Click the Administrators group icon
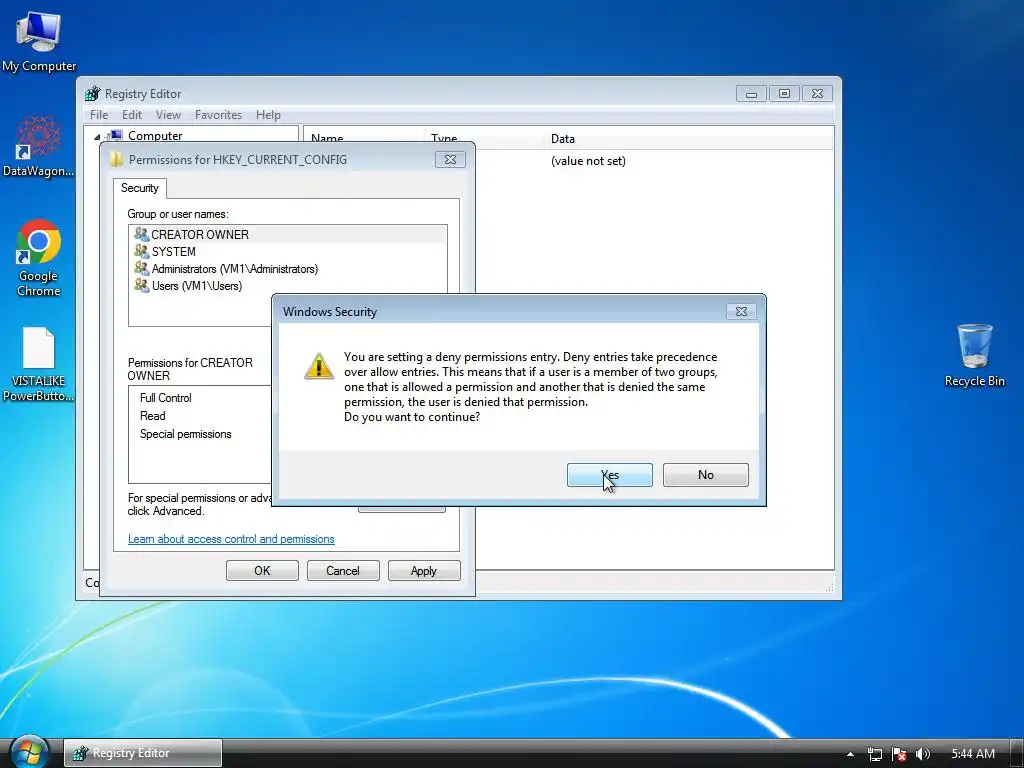Viewport: 1024px width, 768px height. (x=141, y=268)
